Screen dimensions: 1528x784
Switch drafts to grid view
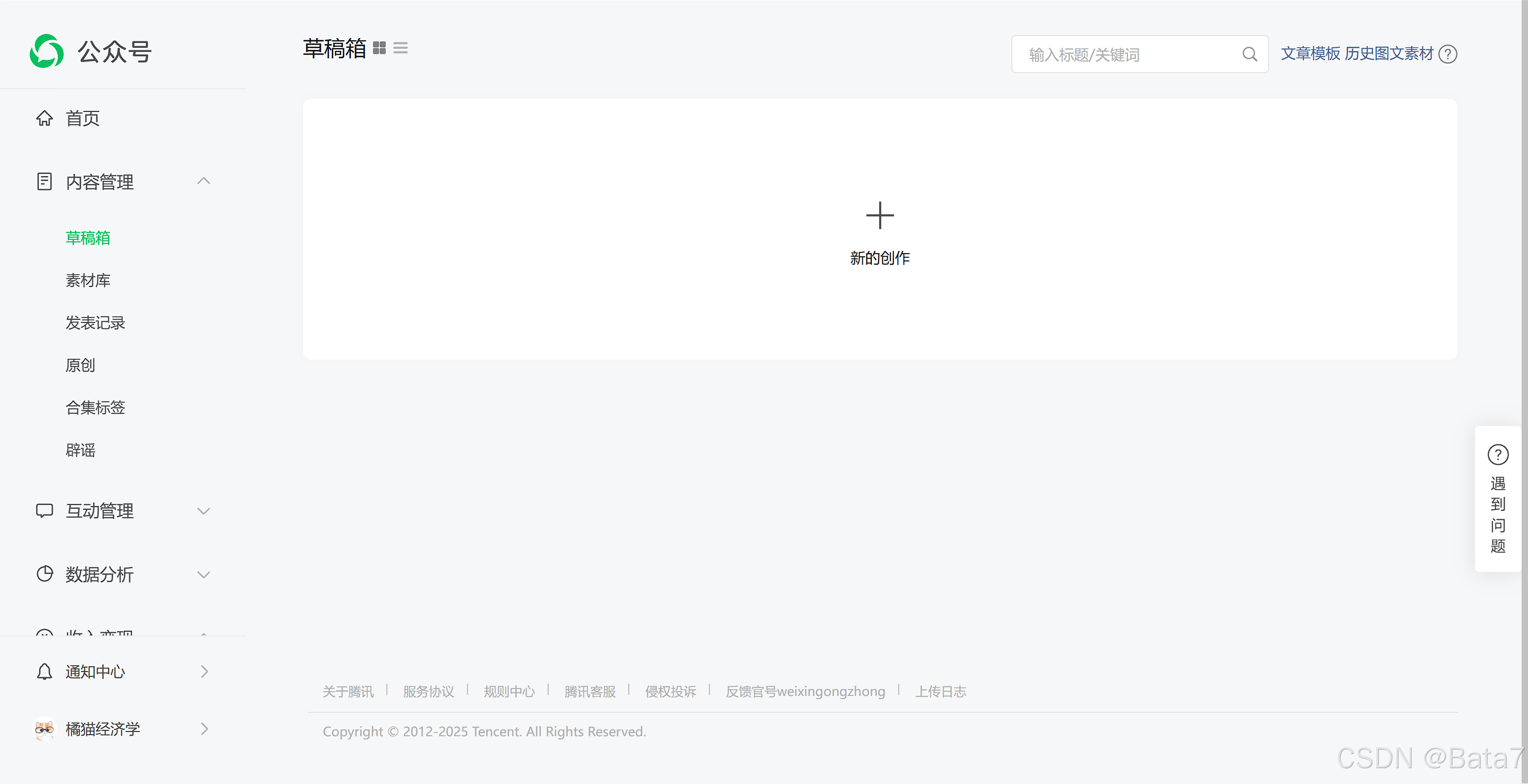[379, 48]
